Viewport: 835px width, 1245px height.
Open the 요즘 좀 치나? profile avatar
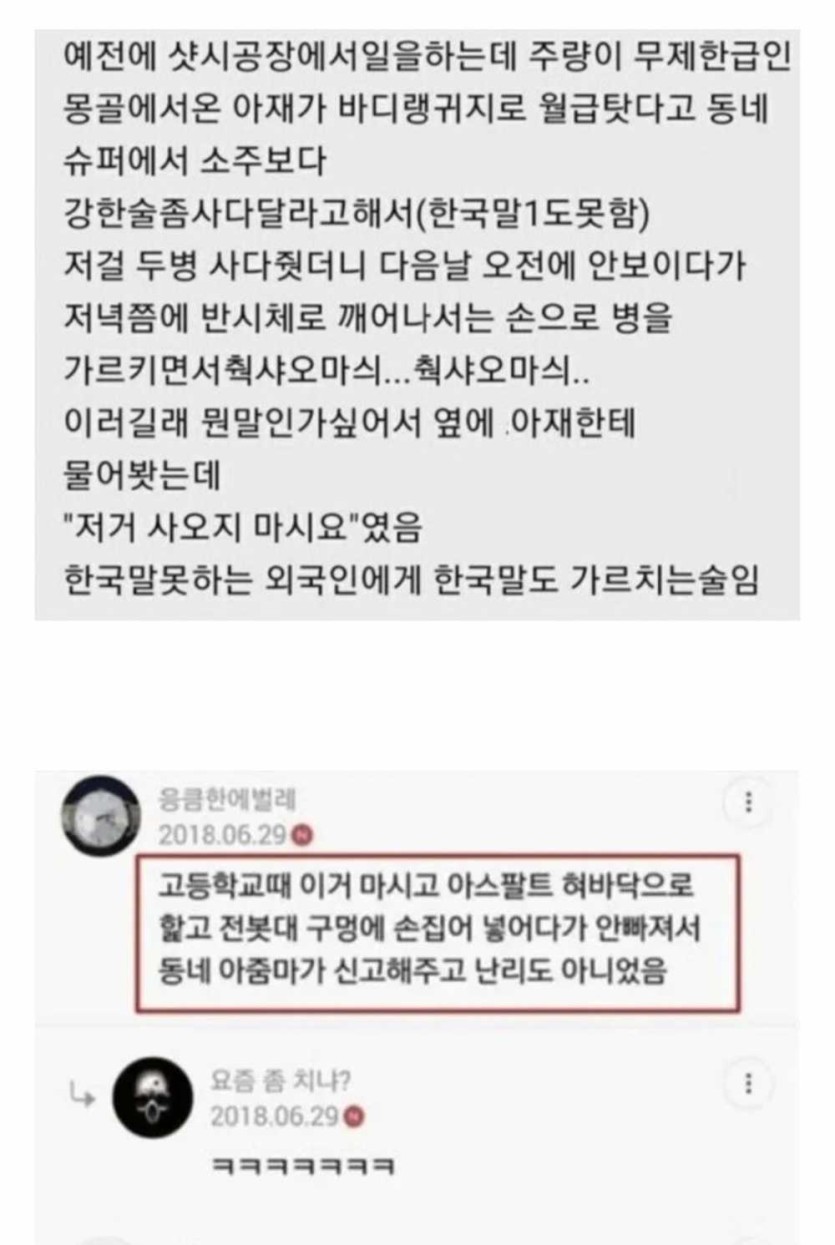point(152,1098)
